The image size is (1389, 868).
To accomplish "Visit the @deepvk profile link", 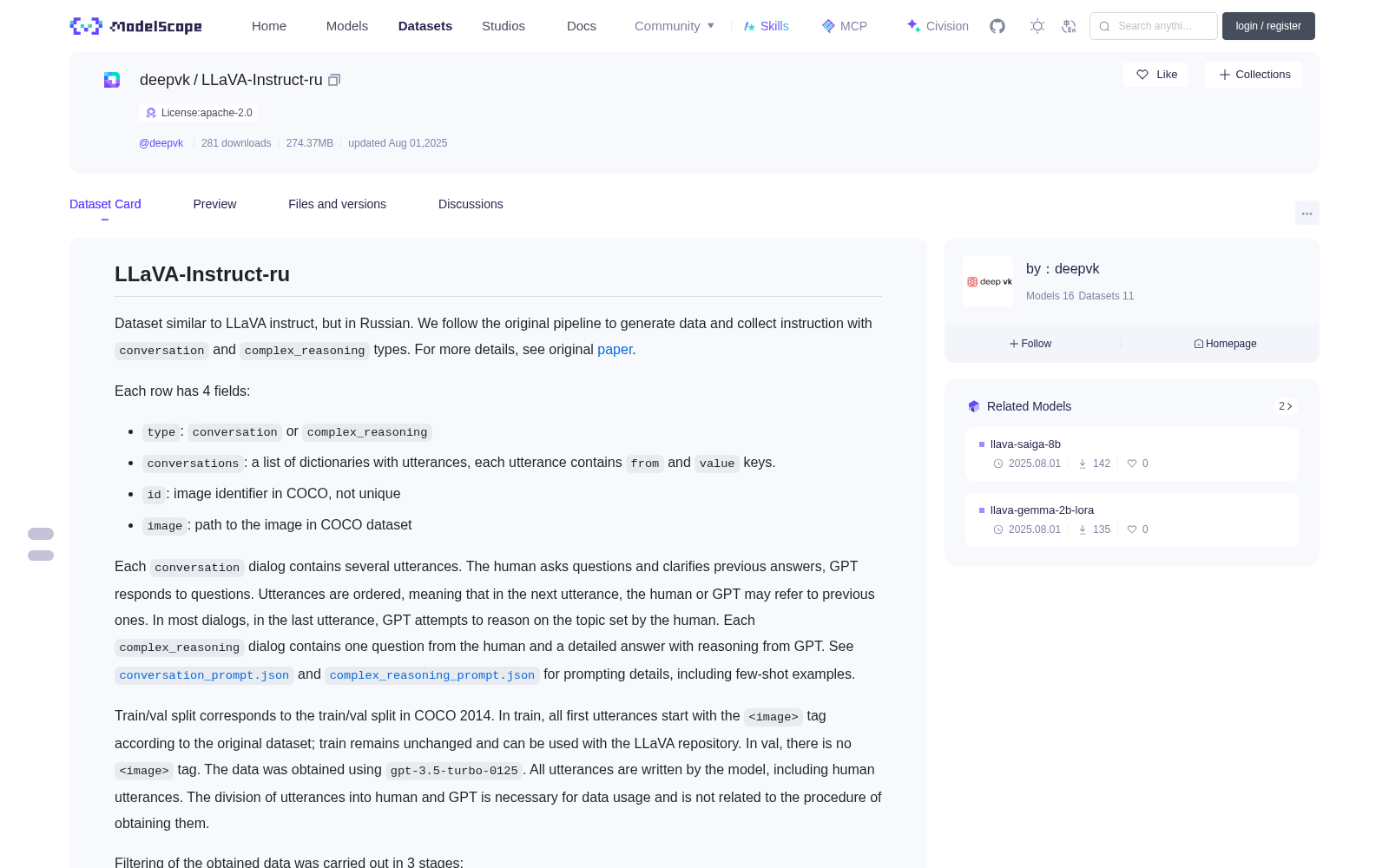I will 161,143.
